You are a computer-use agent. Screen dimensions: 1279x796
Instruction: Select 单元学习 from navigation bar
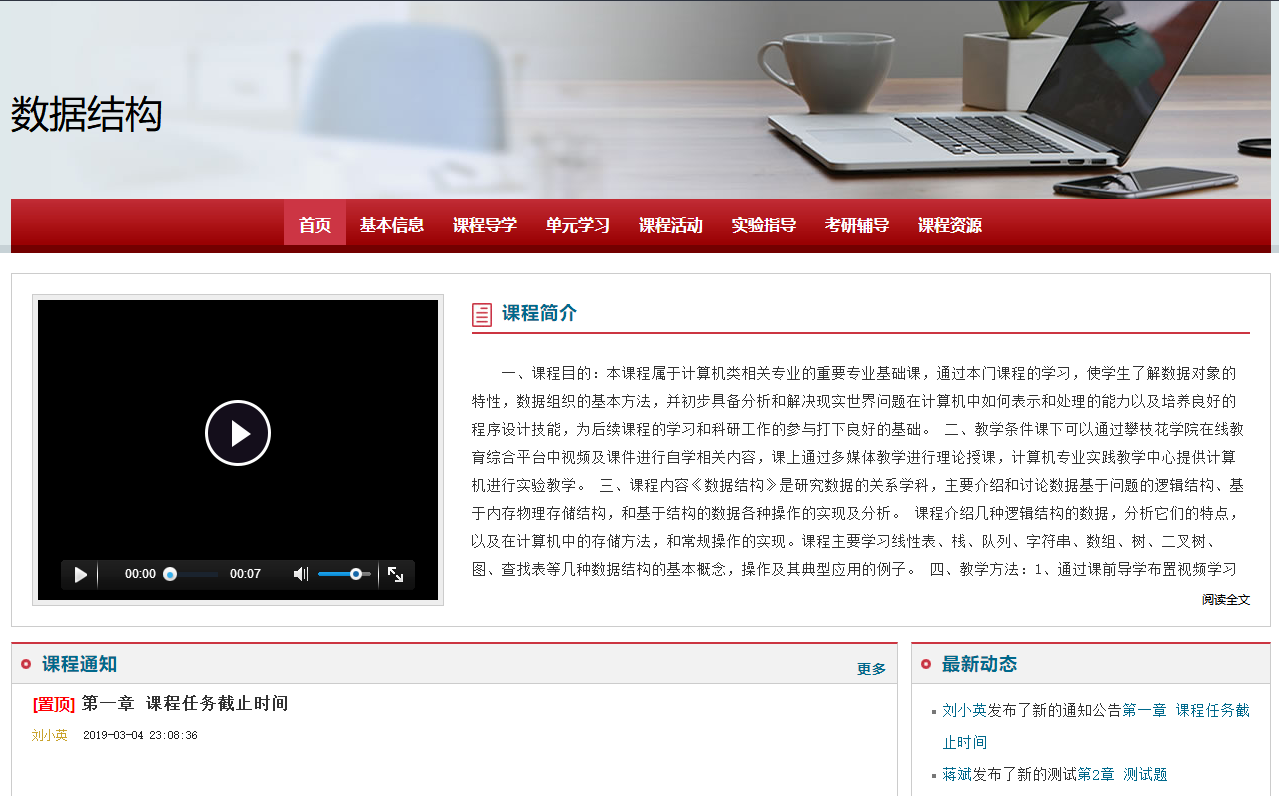(x=578, y=225)
